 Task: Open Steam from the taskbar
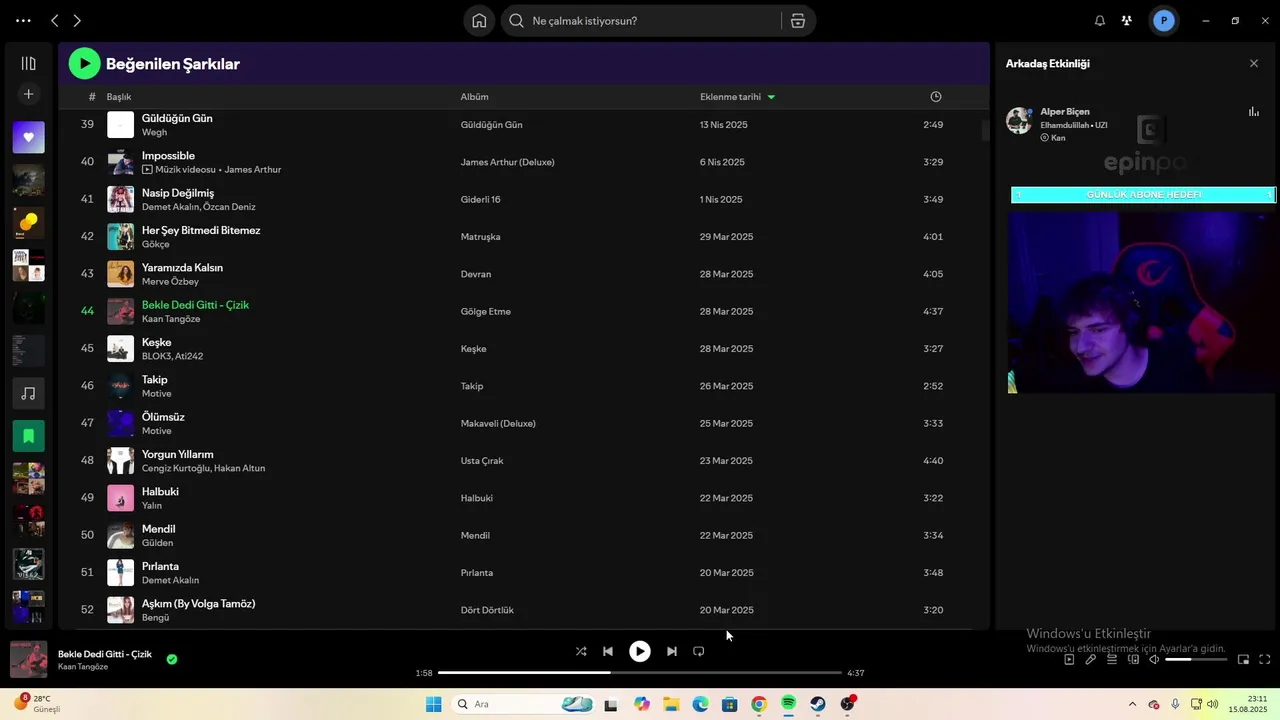tap(818, 704)
